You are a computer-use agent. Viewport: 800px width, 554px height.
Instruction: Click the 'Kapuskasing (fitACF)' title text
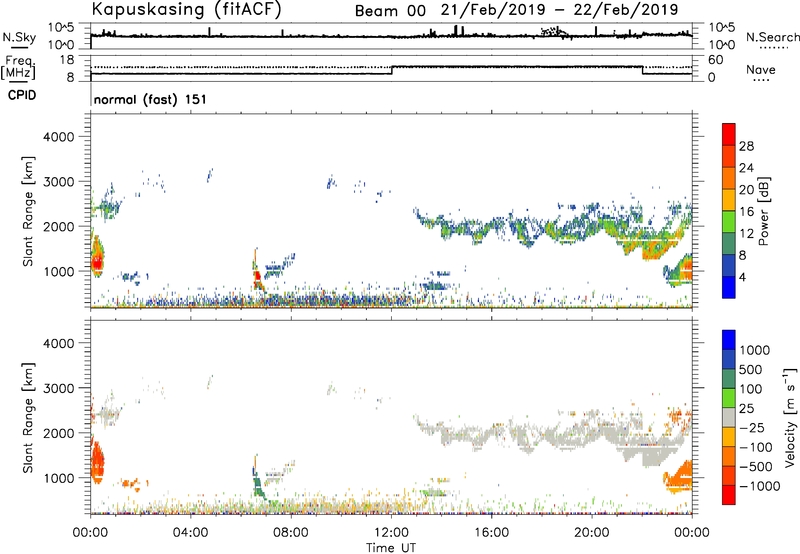tap(187, 10)
